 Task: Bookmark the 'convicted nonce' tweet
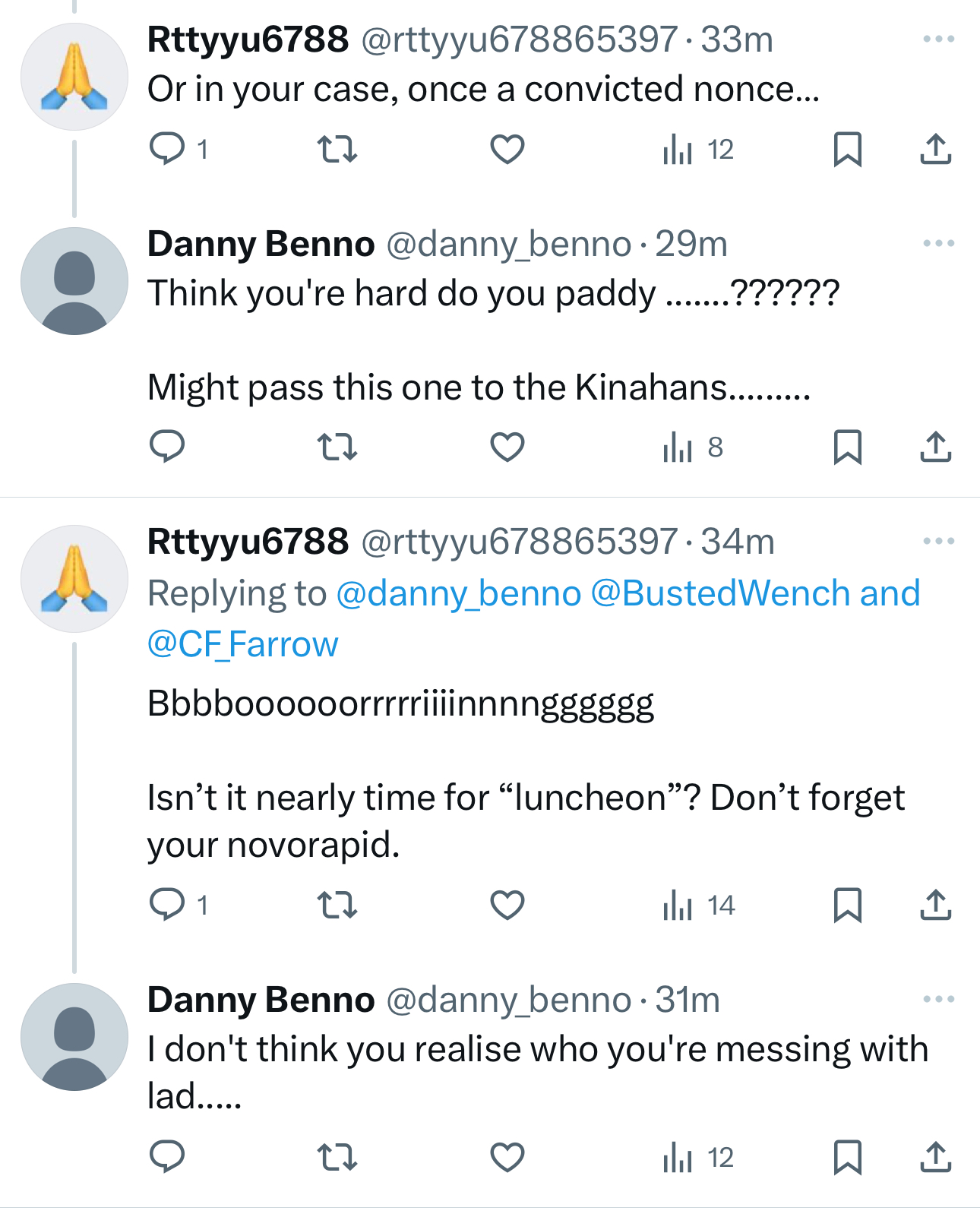[847, 149]
